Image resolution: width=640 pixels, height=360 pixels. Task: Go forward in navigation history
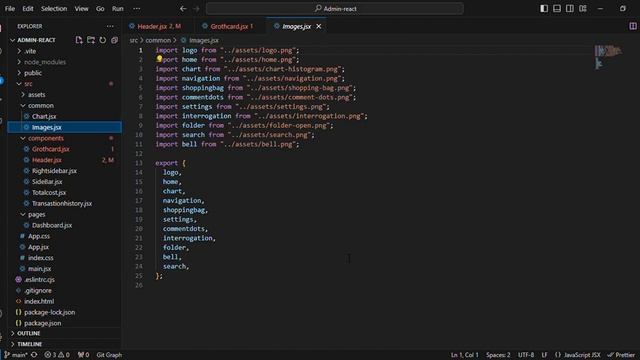click(196, 9)
